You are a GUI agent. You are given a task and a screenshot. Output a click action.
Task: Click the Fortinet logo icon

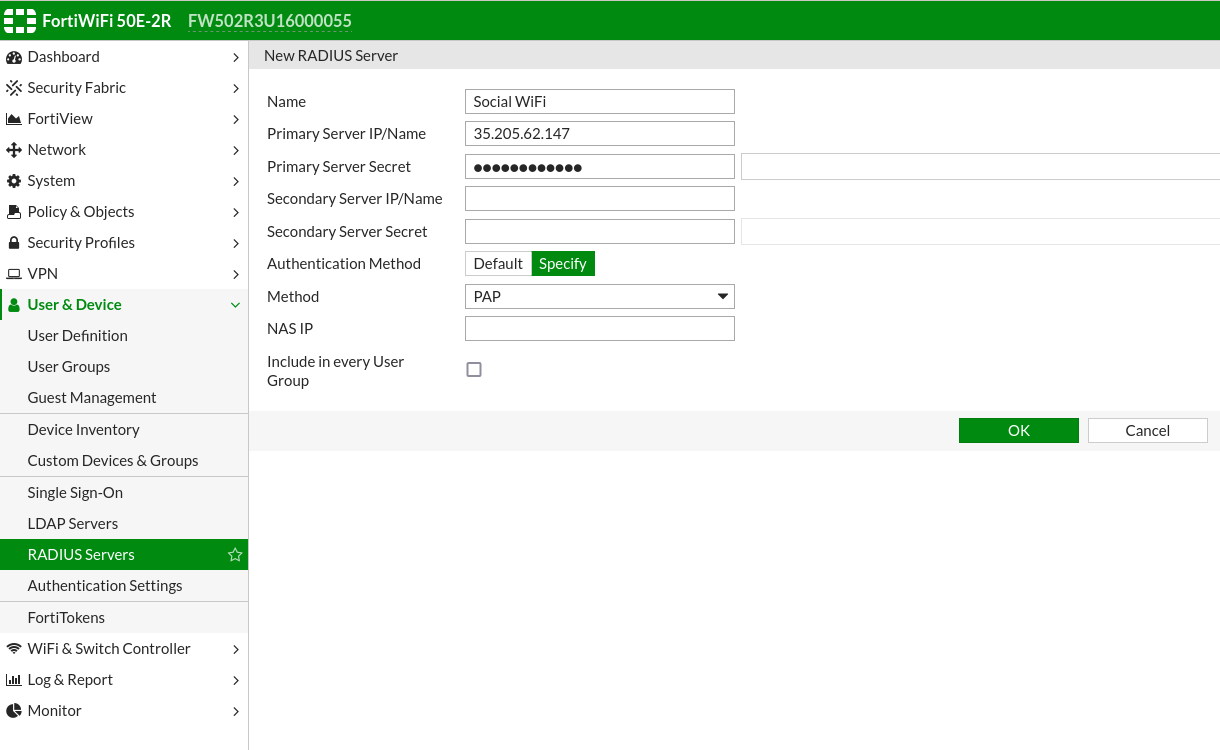pyautogui.click(x=20, y=21)
